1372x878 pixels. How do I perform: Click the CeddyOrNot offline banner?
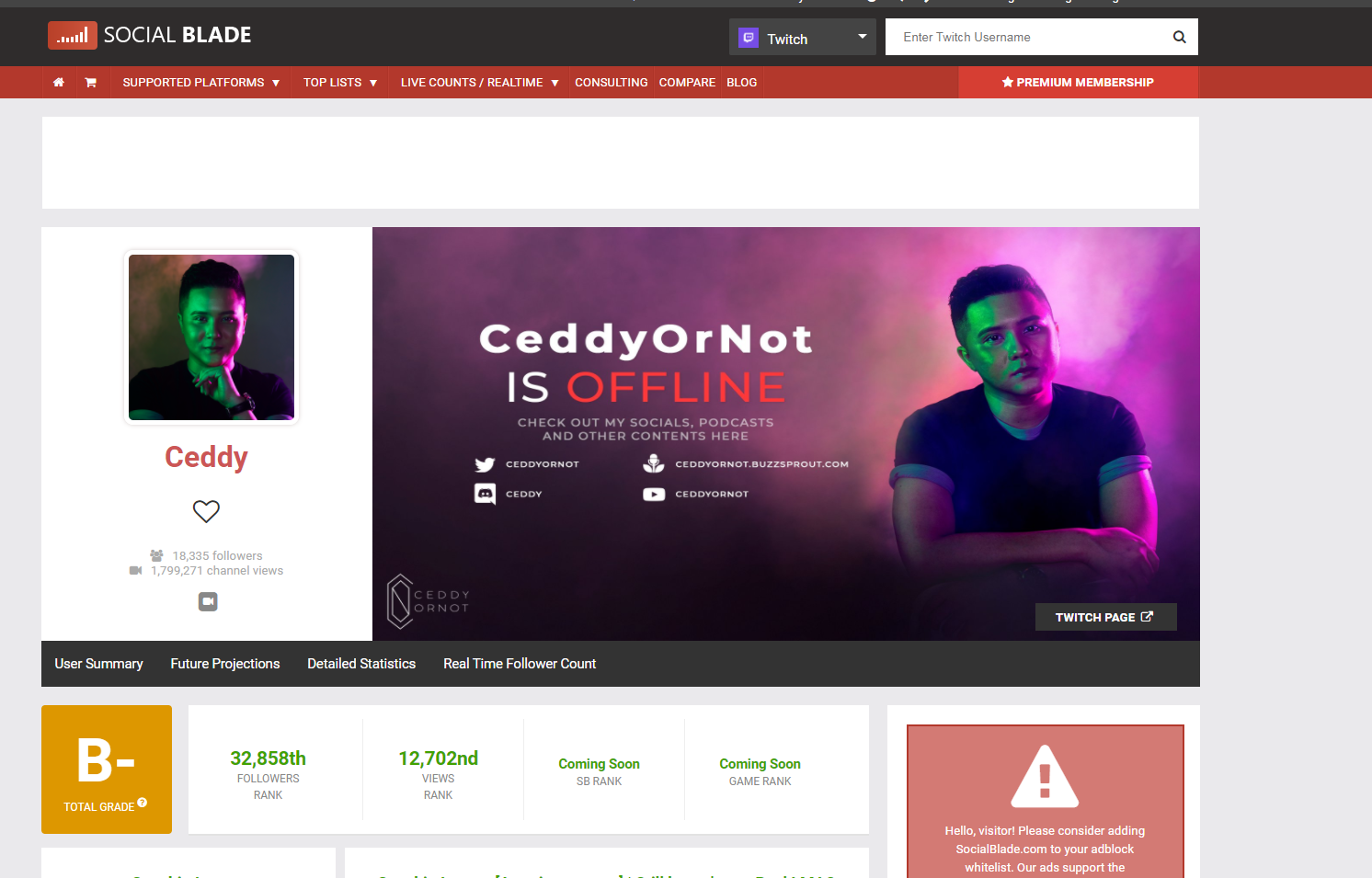coord(786,434)
